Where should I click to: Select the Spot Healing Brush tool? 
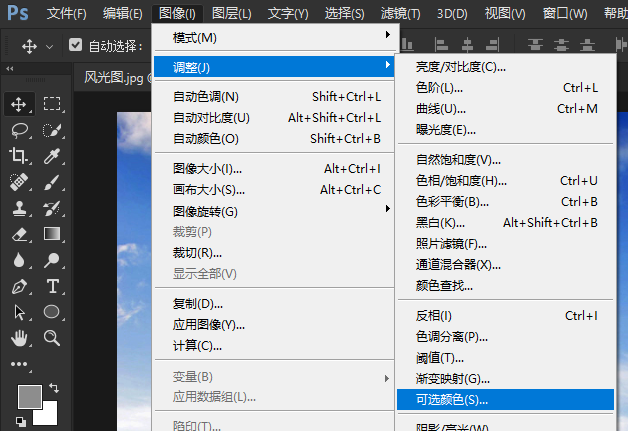[19, 182]
